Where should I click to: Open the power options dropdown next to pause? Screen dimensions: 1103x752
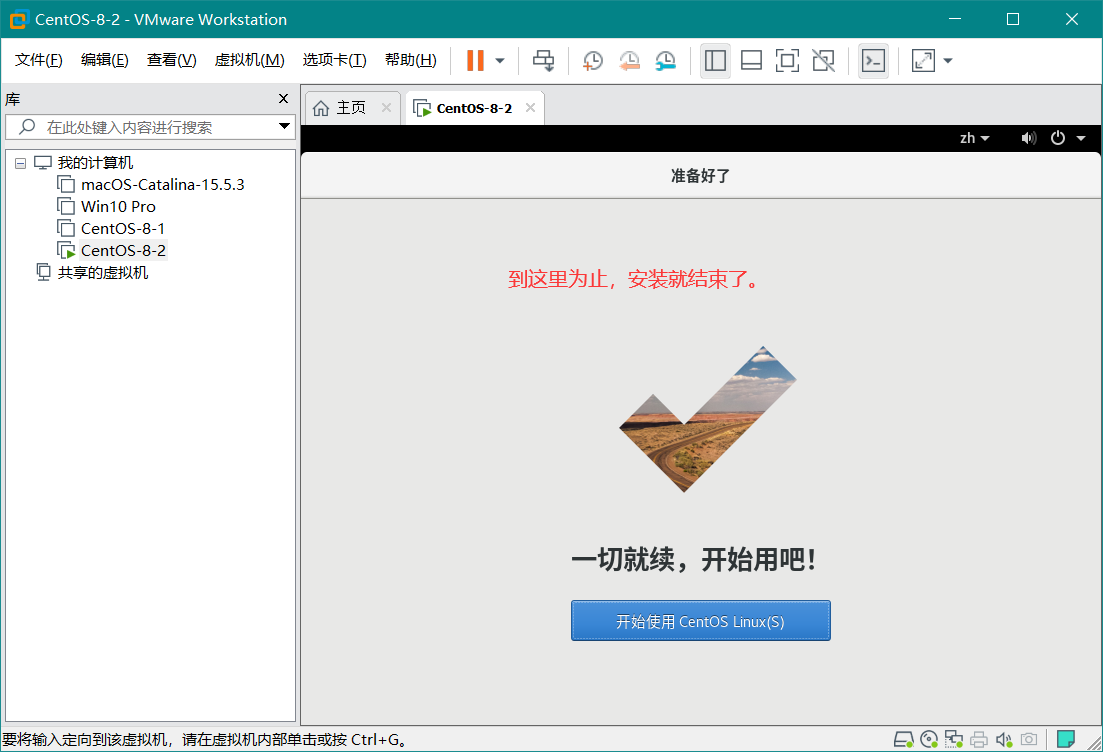[x=500, y=61]
